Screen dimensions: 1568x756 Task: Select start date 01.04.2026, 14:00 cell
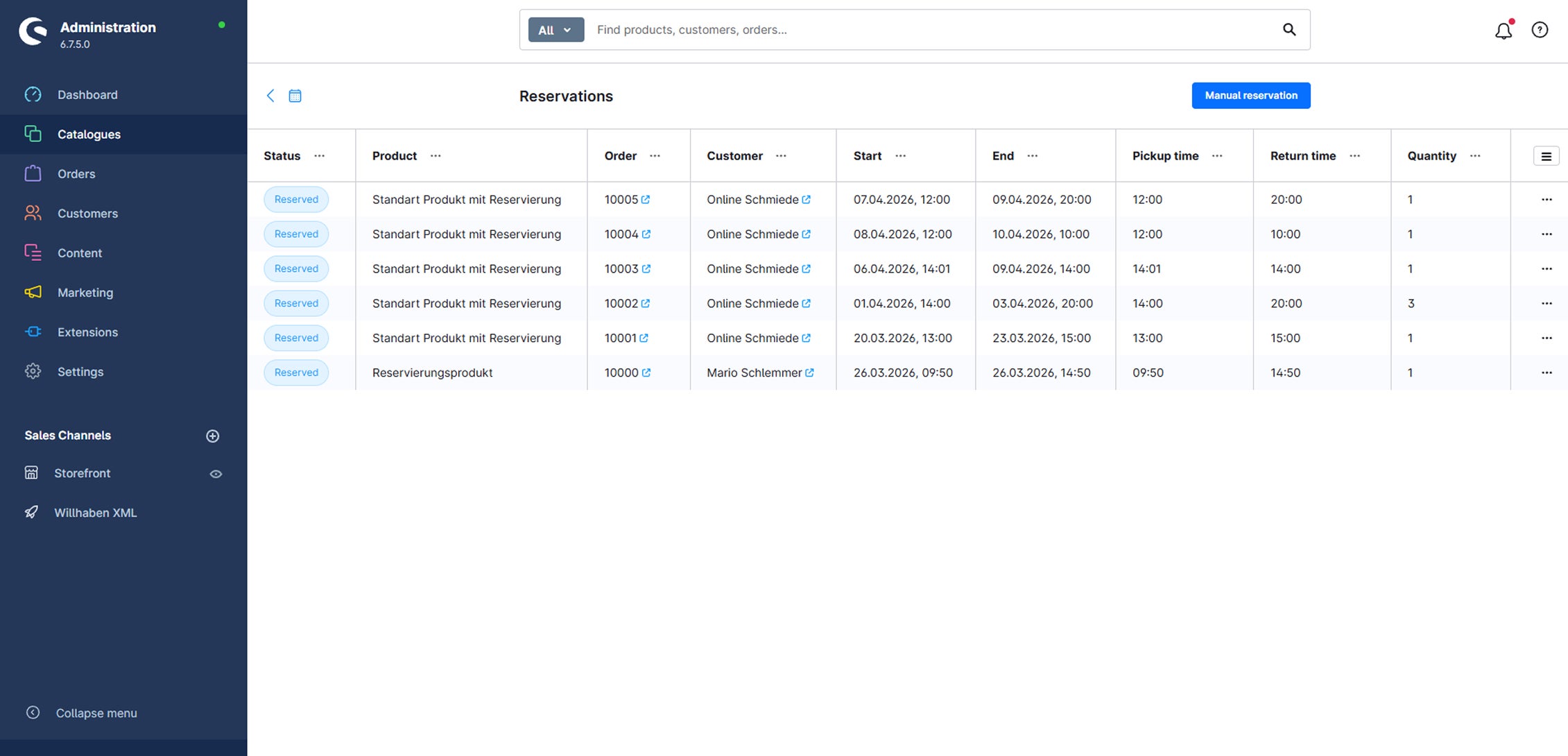tap(906, 303)
